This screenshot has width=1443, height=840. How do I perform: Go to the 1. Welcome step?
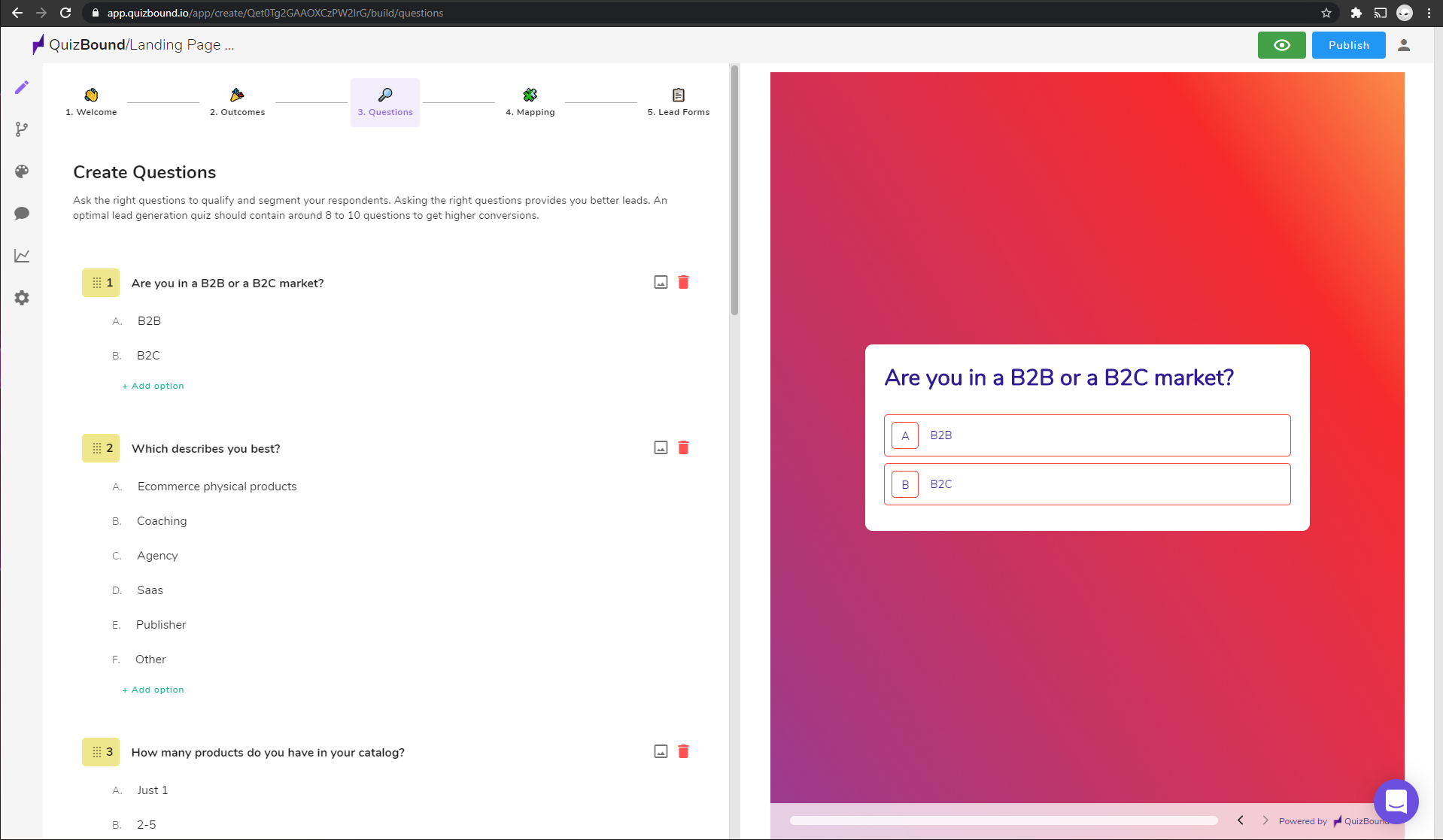[91, 102]
